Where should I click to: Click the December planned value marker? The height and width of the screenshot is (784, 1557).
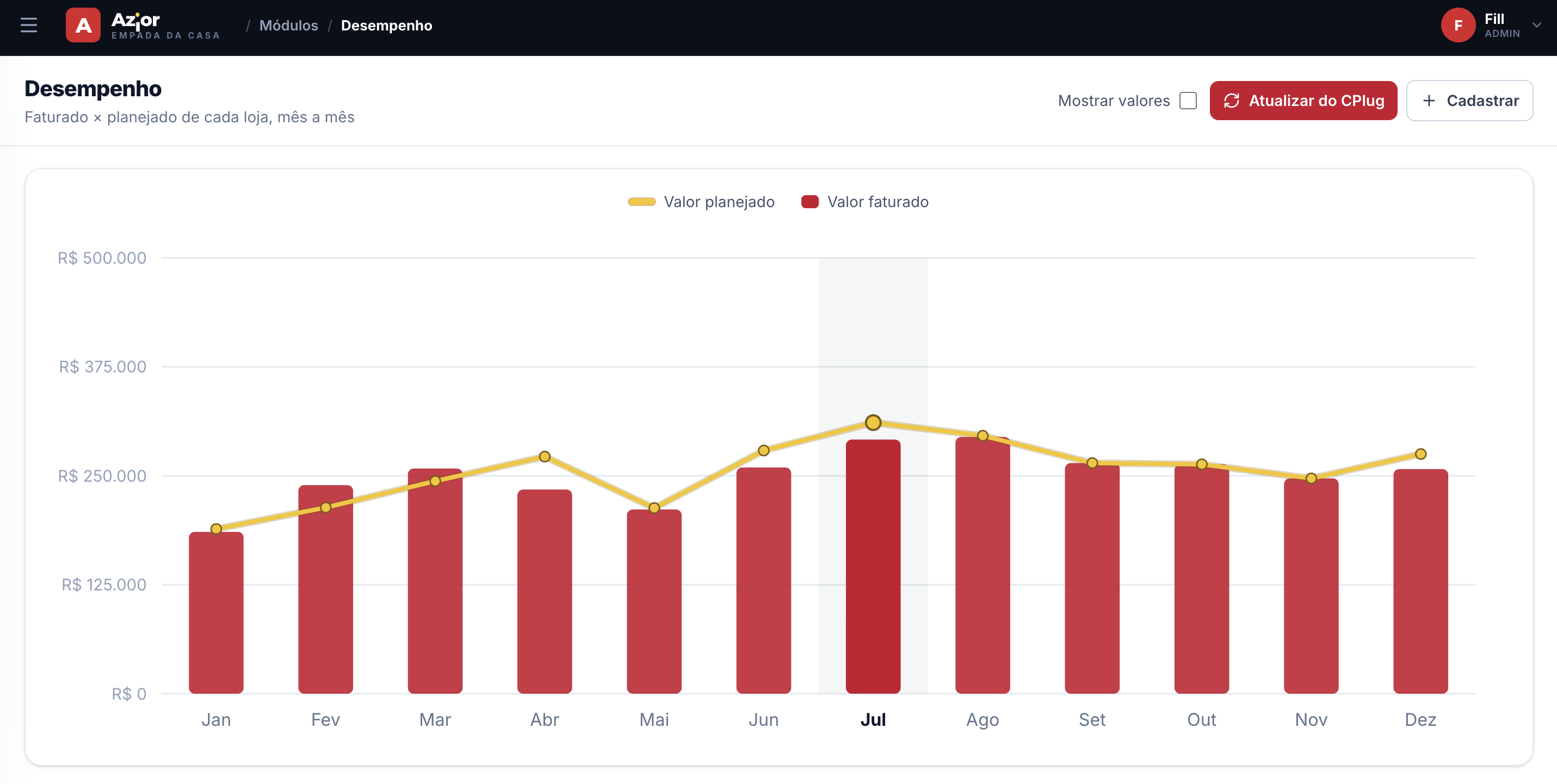pos(1420,454)
